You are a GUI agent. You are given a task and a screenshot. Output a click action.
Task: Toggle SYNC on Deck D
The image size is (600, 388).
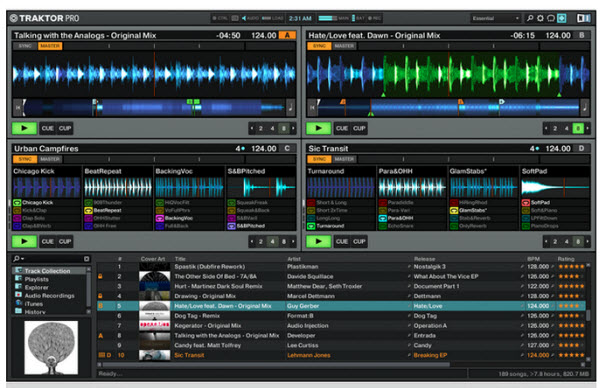click(319, 159)
